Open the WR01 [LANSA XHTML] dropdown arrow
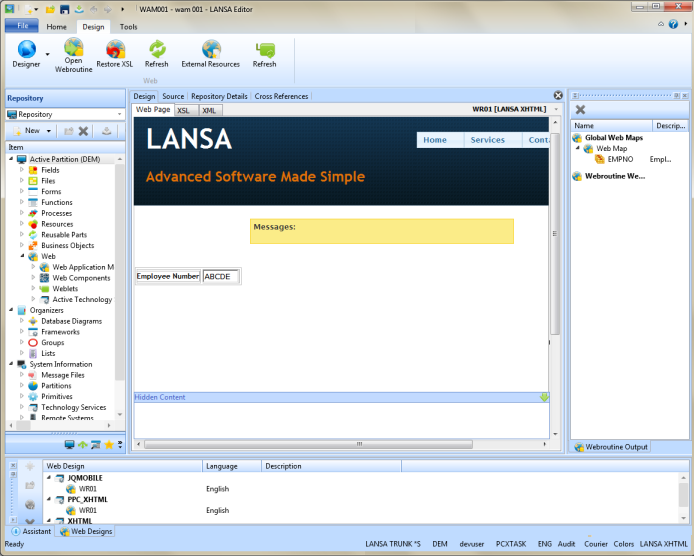The width and height of the screenshot is (694, 556). (556, 109)
